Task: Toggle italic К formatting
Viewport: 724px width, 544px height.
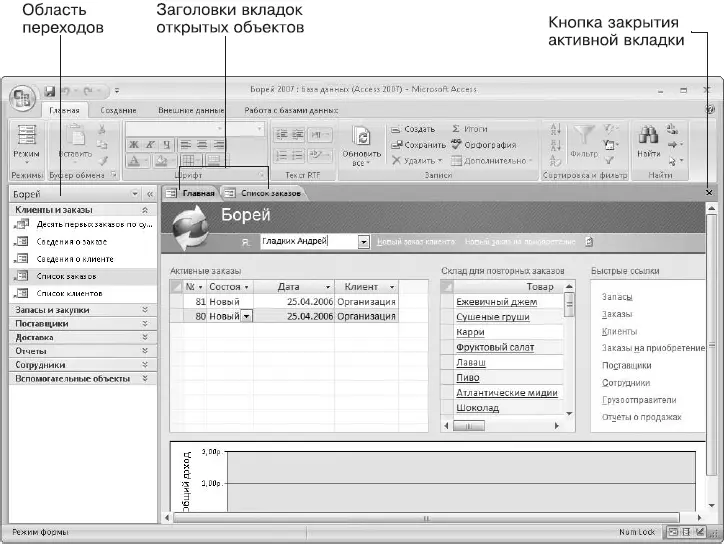Action: coord(150,145)
